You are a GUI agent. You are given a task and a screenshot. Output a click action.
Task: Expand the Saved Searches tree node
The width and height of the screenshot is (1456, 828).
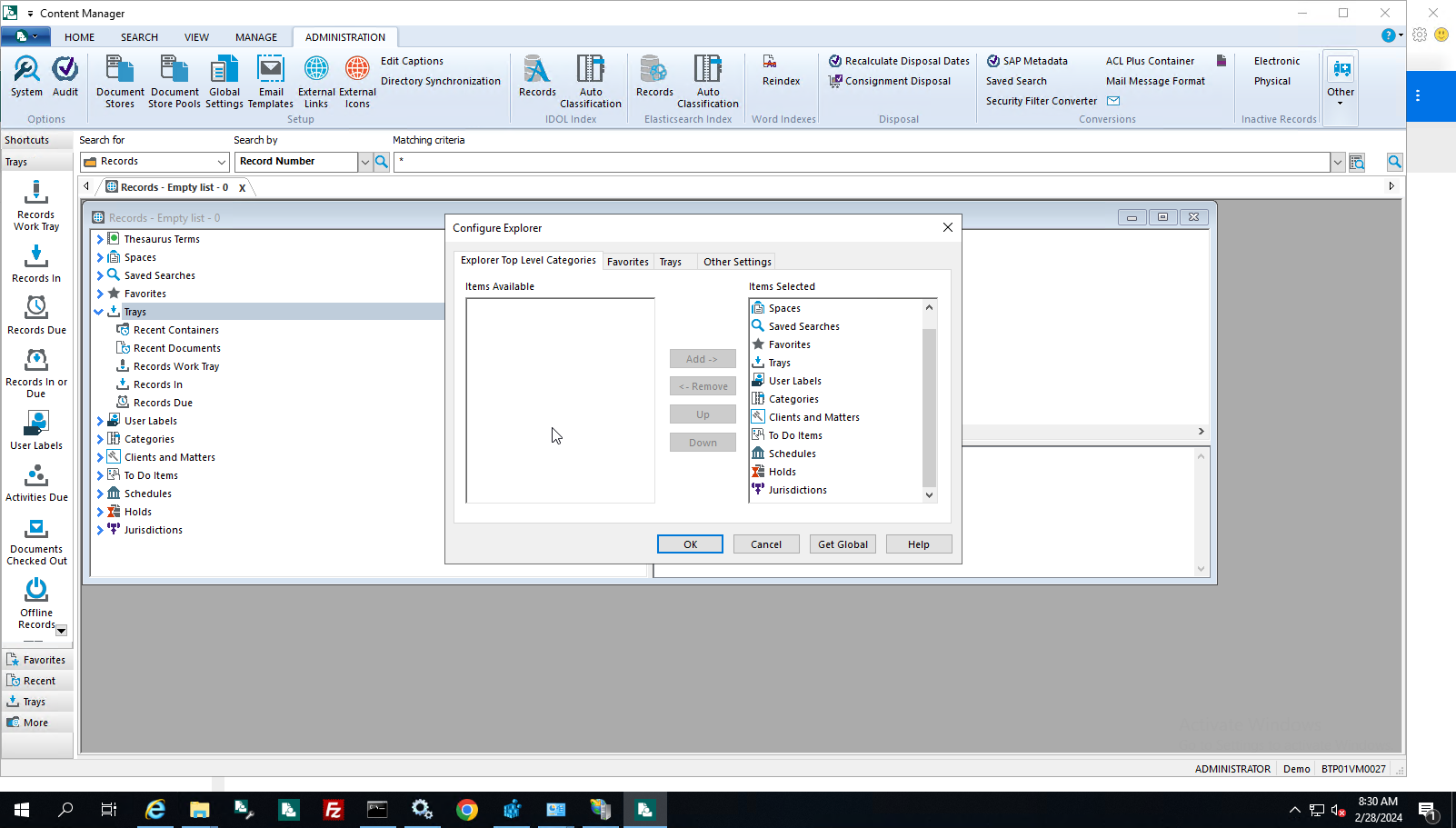point(100,275)
